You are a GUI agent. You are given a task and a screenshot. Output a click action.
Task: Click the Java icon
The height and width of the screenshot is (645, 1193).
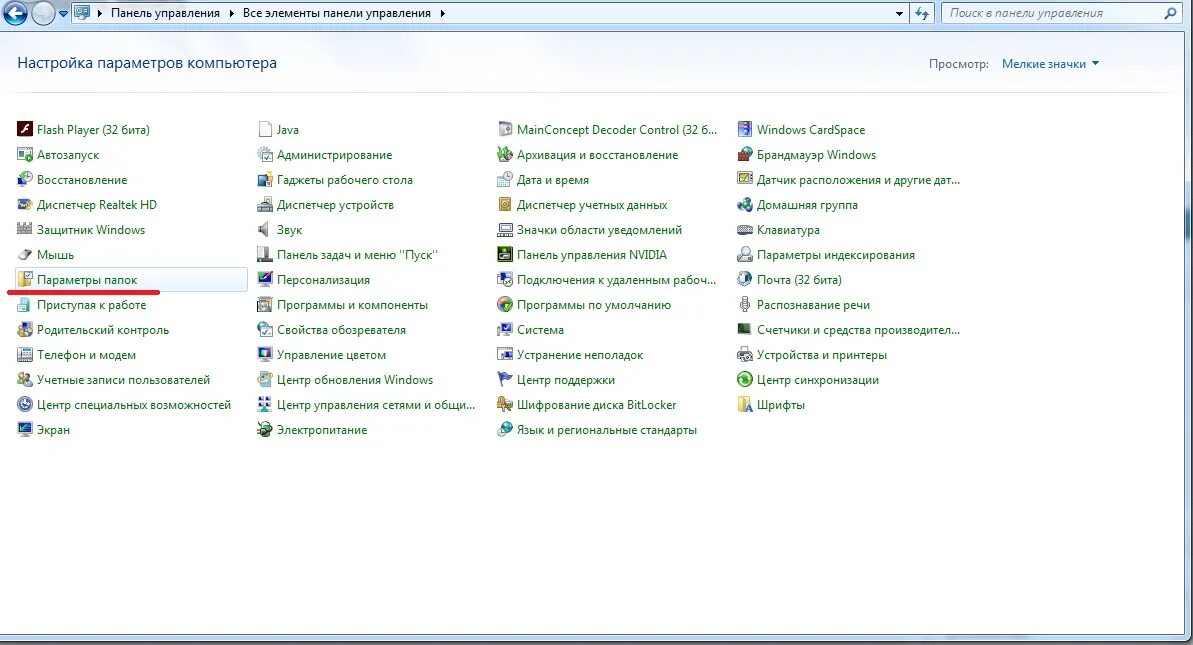click(265, 129)
